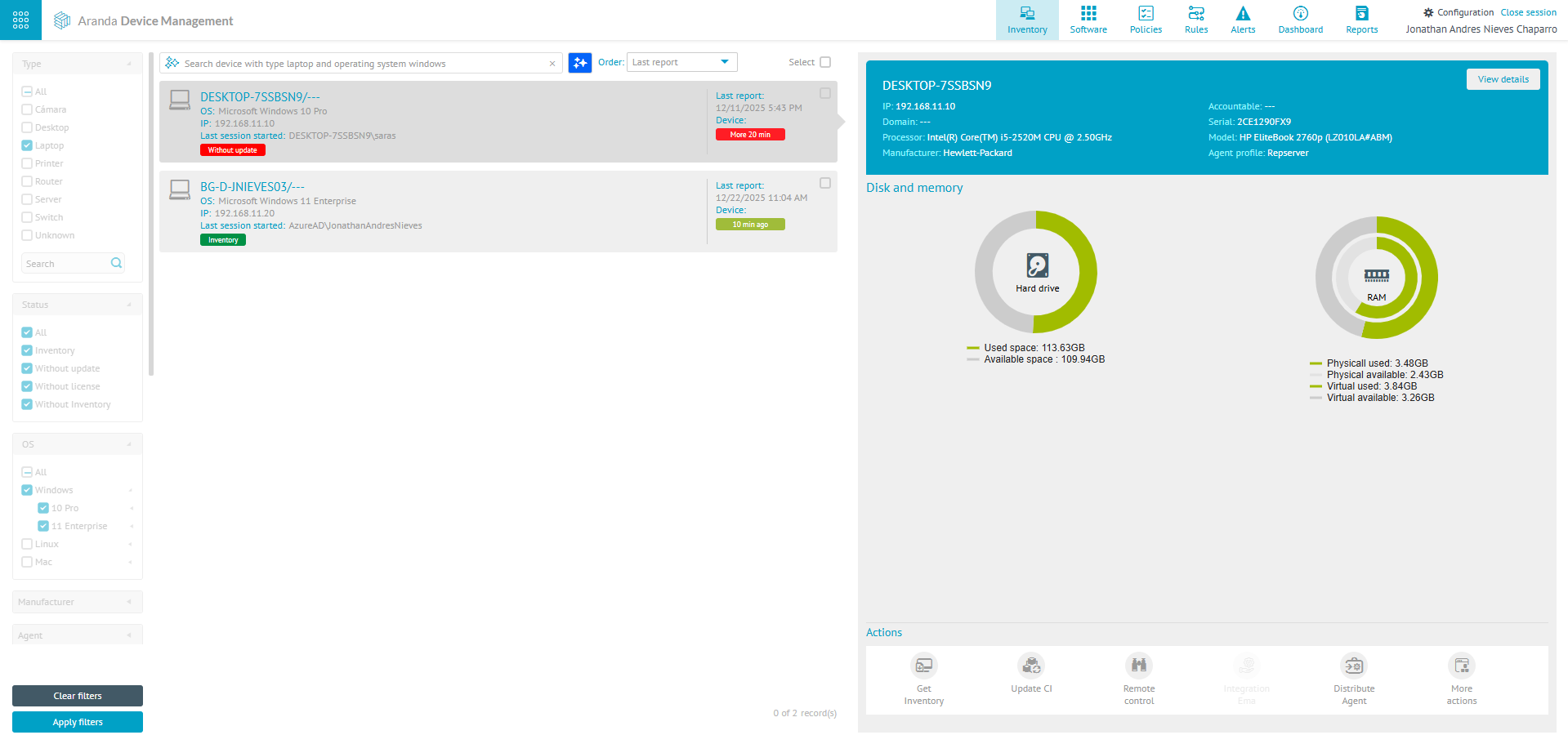The height and width of the screenshot is (744, 1568).
Task: Clear the search text with X icon
Action: click(x=552, y=64)
